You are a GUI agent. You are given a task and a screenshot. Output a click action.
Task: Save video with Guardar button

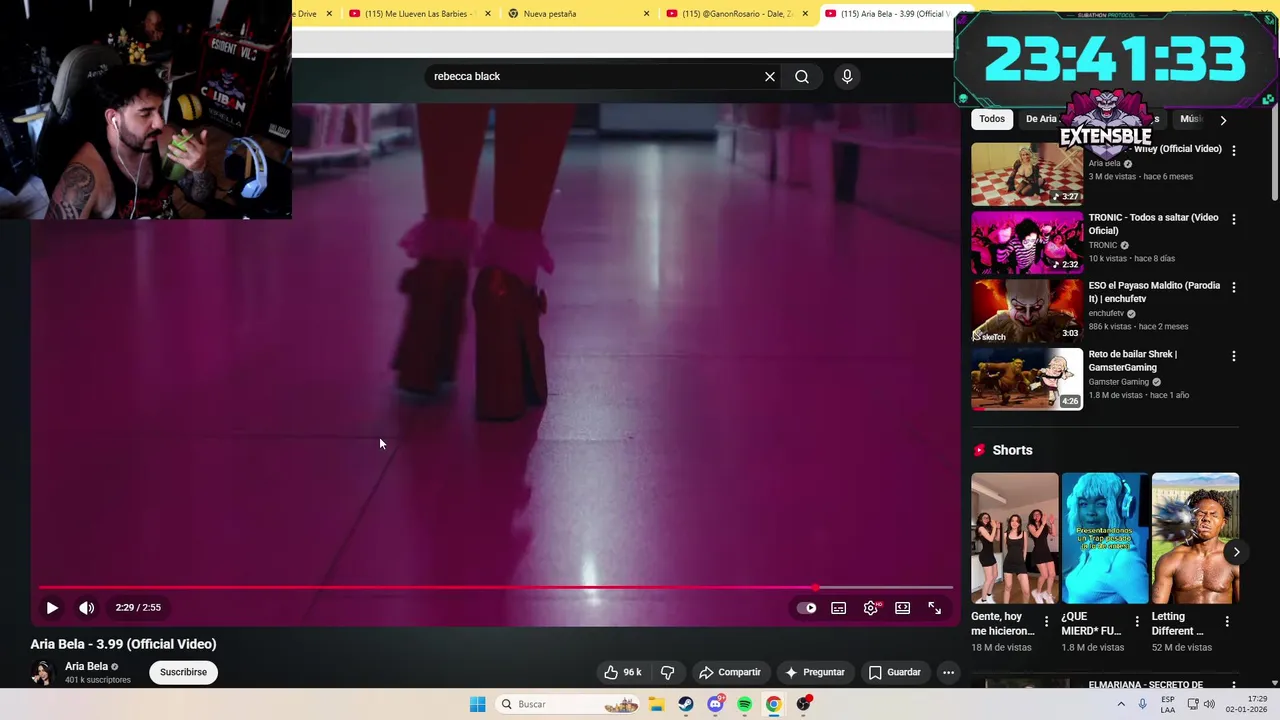tap(895, 672)
